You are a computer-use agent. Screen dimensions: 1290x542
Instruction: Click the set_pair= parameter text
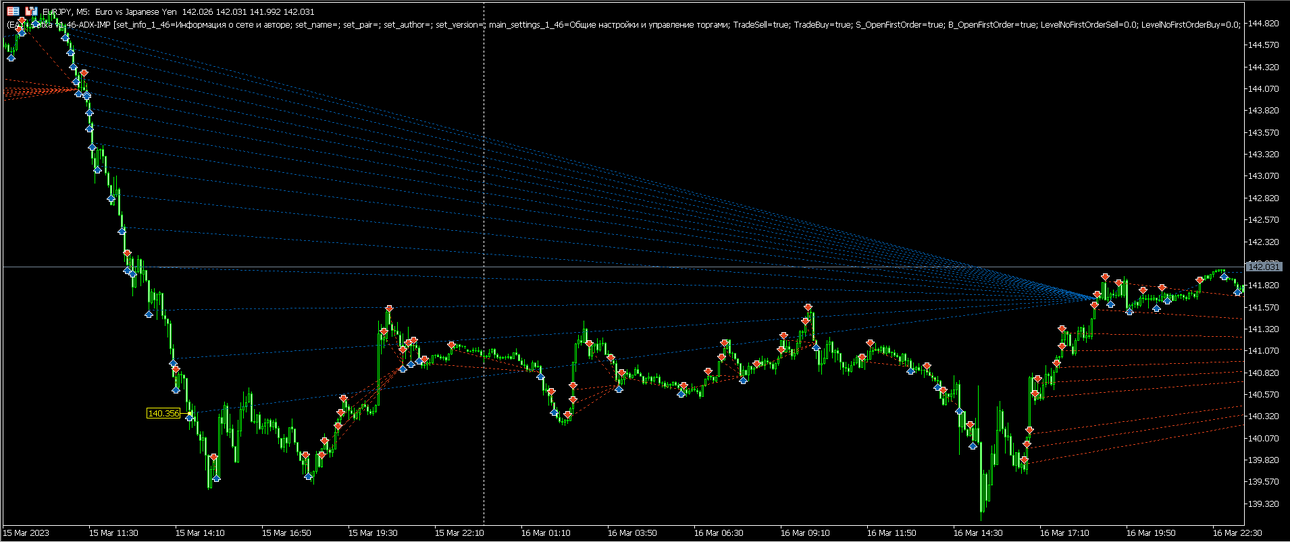click(361, 24)
